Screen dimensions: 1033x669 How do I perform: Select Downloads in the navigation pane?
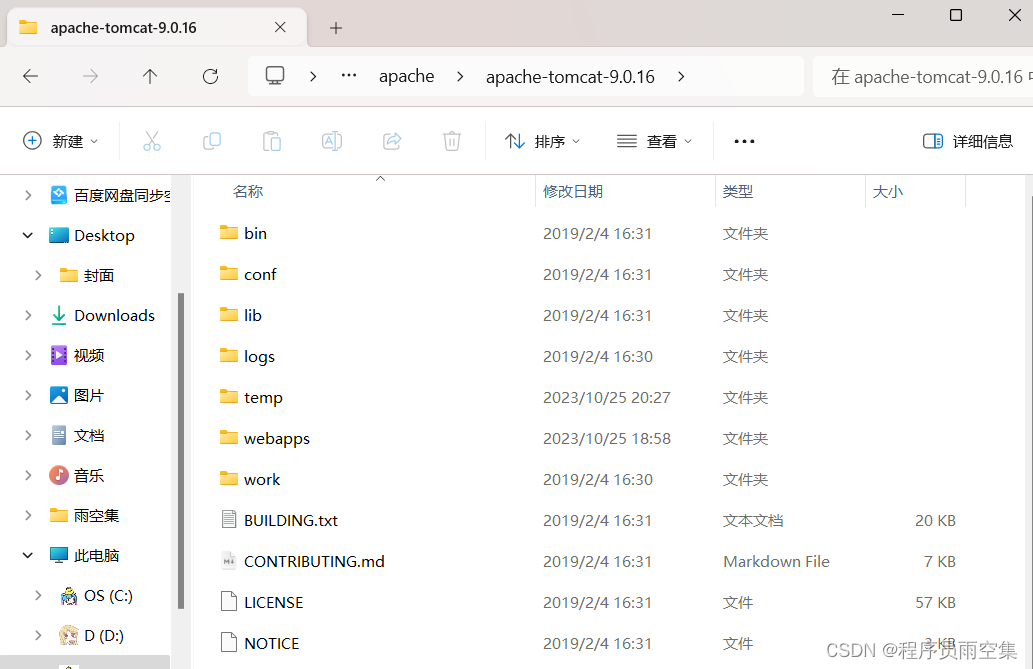(x=114, y=316)
